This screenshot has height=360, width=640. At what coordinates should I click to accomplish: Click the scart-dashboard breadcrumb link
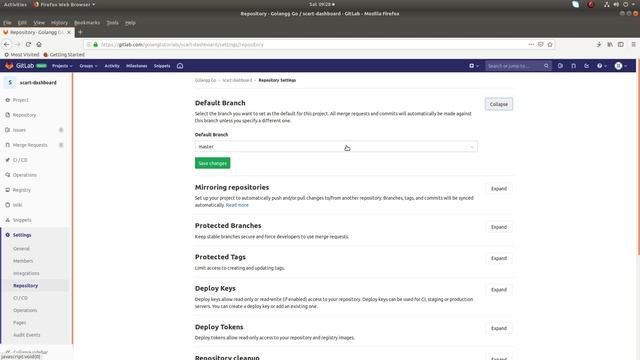pos(237,80)
